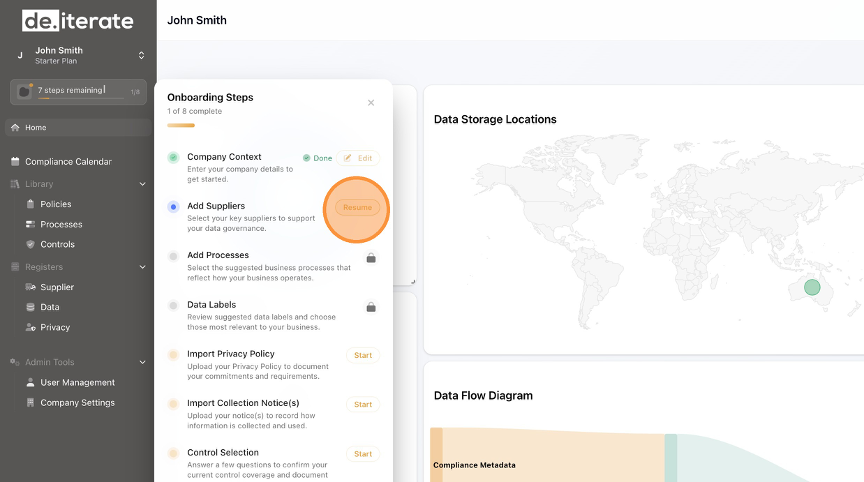Viewport: 864px width, 482px height.
Task: Select the Add Suppliers step radio indicator
Action: pos(173,206)
